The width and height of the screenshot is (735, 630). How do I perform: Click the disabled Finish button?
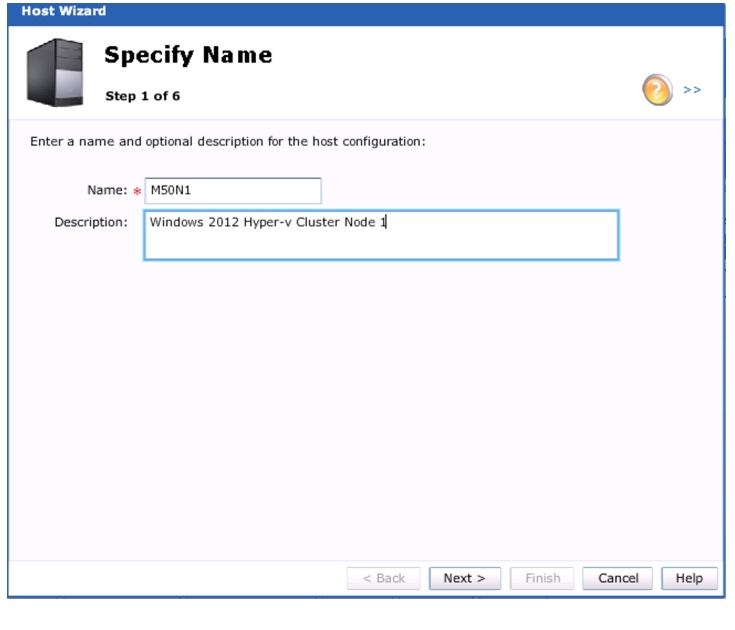[542, 578]
